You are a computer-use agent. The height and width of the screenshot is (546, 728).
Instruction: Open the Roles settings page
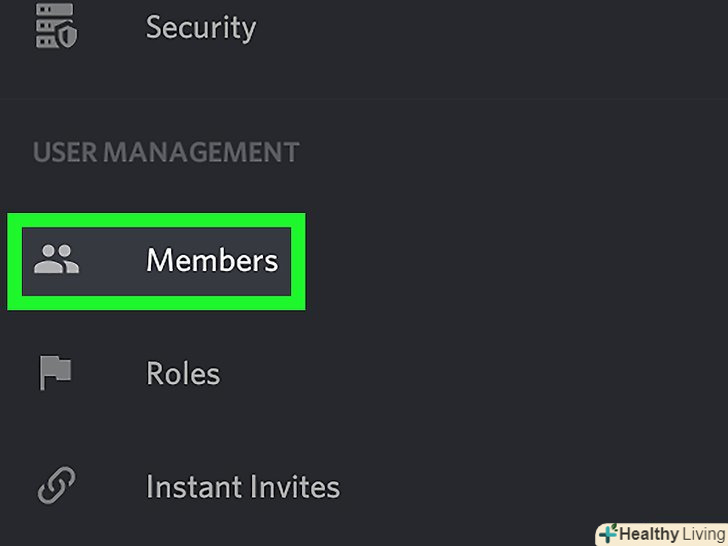pyautogui.click(x=182, y=374)
